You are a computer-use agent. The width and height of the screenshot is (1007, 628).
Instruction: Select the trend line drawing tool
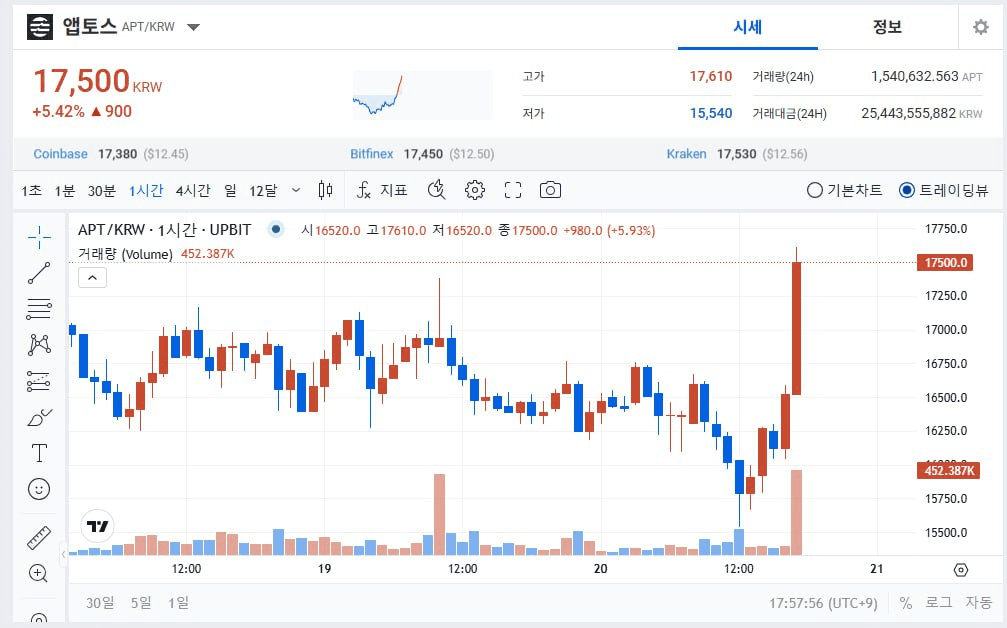pyautogui.click(x=39, y=273)
